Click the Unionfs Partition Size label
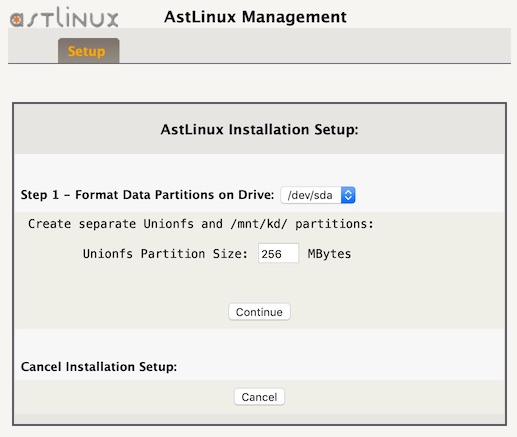The image size is (517, 437). (x=165, y=254)
